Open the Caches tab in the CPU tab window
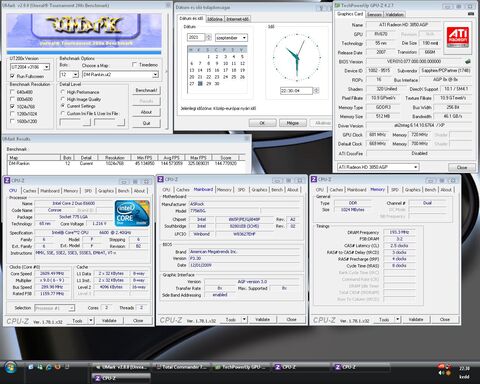This screenshot has width=480, height=384. [x=29, y=191]
